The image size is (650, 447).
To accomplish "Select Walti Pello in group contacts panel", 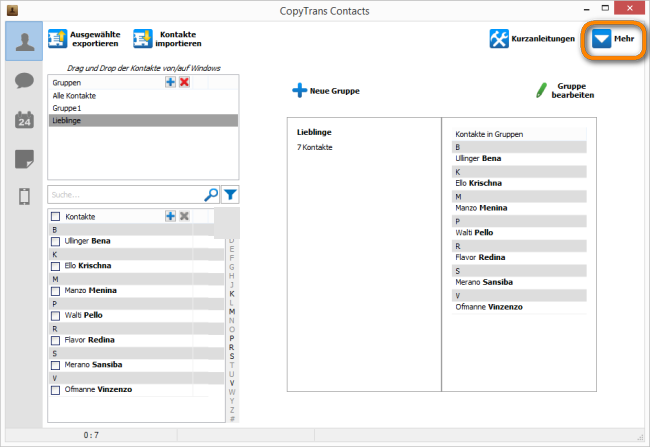I will pyautogui.click(x=519, y=233).
